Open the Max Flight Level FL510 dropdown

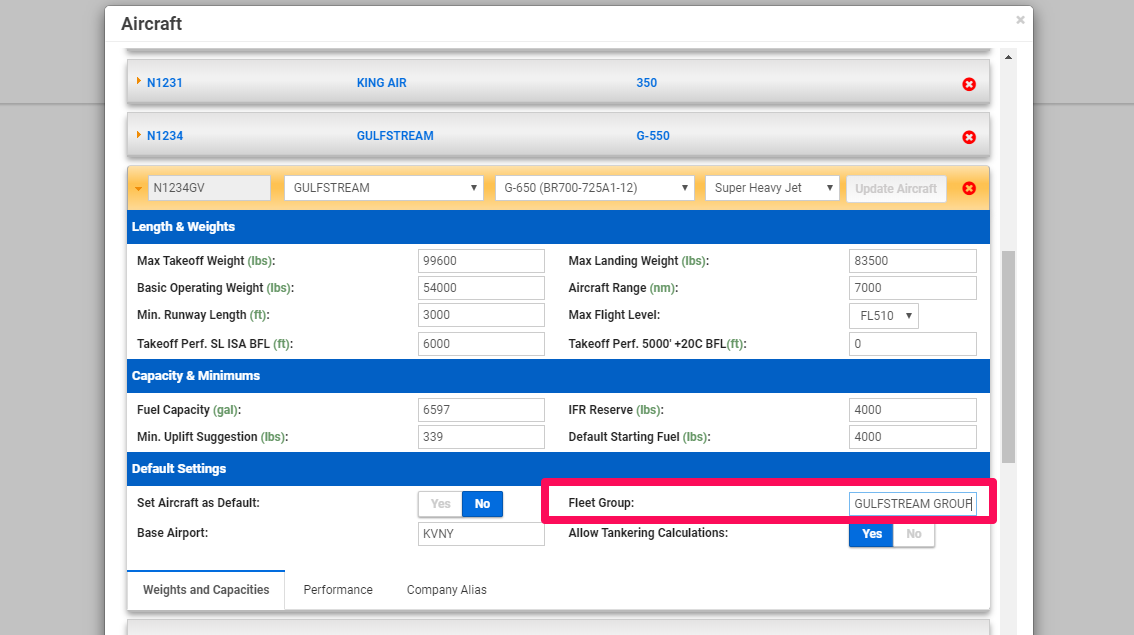pyautogui.click(x=884, y=316)
